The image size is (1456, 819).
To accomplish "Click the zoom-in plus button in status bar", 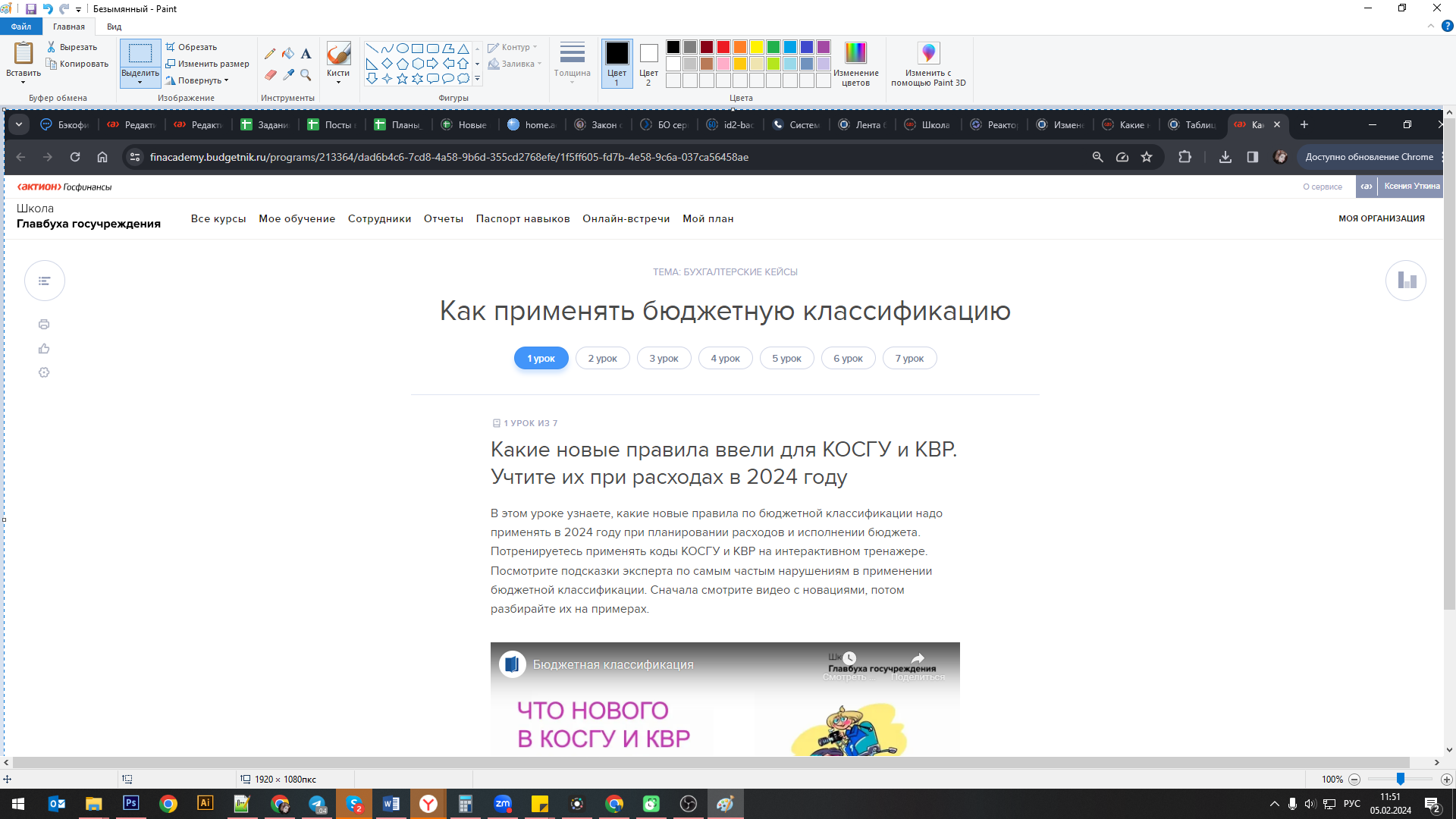I will coord(1446,780).
